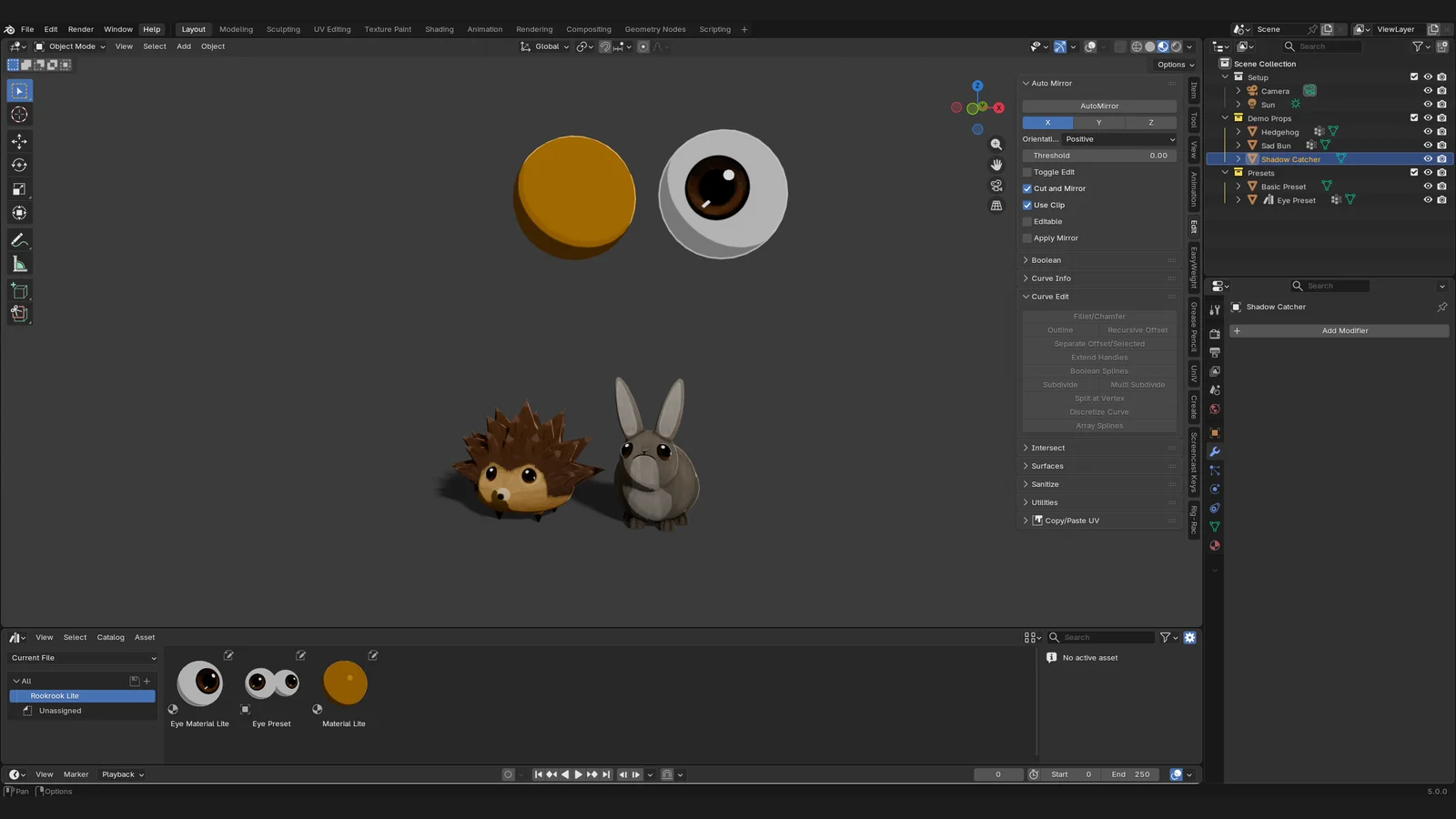This screenshot has width=1456, height=819.
Task: Select the Cursor tool in the viewport toolbar
Action: 19,114
